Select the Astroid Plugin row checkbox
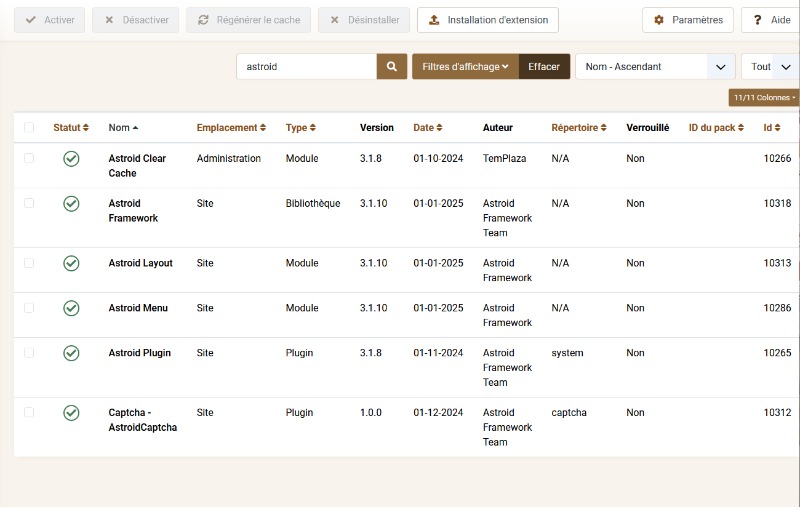Viewport: 800px width, 507px height. [x=29, y=352]
